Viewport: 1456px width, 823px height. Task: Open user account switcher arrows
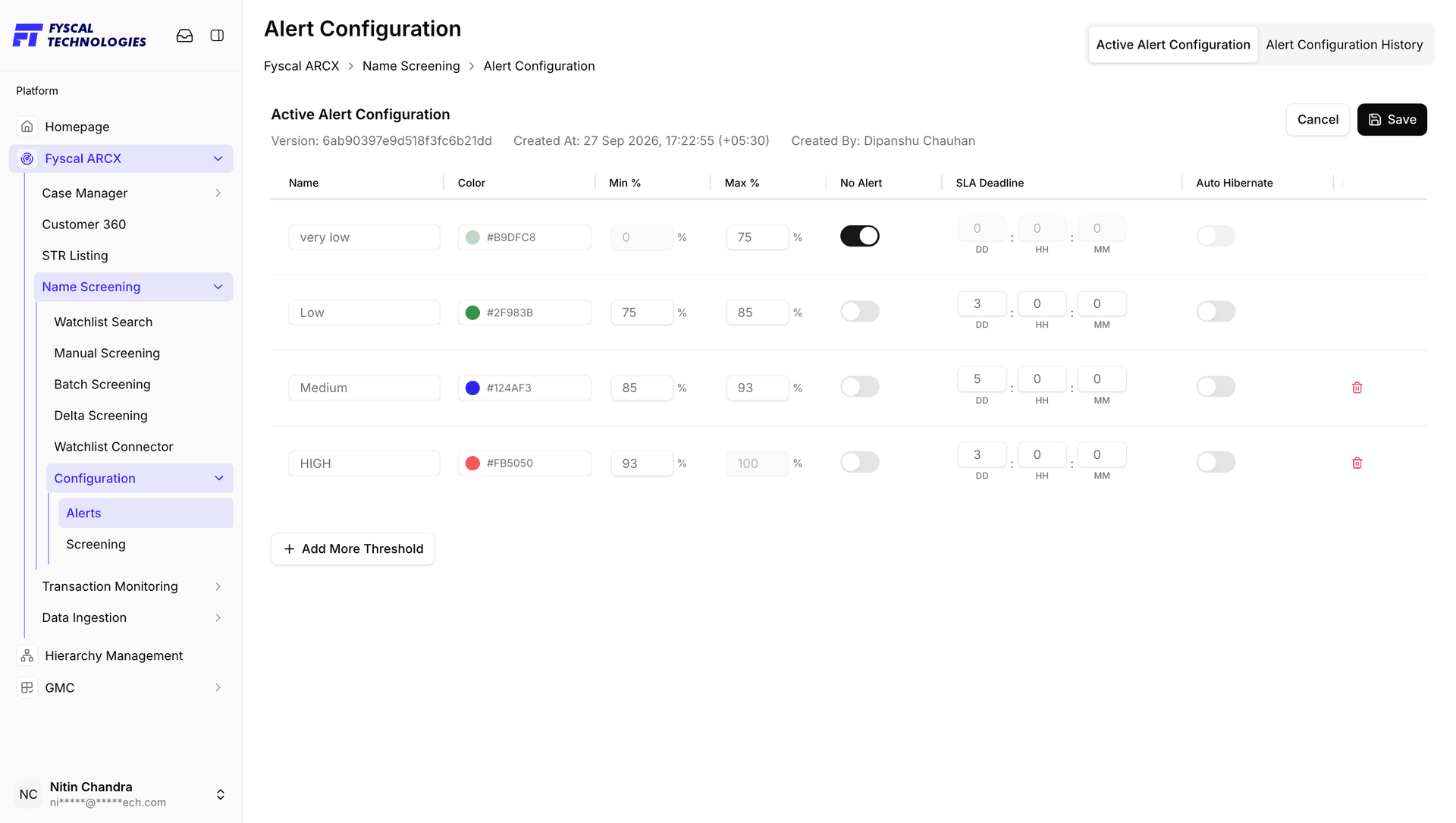point(220,794)
